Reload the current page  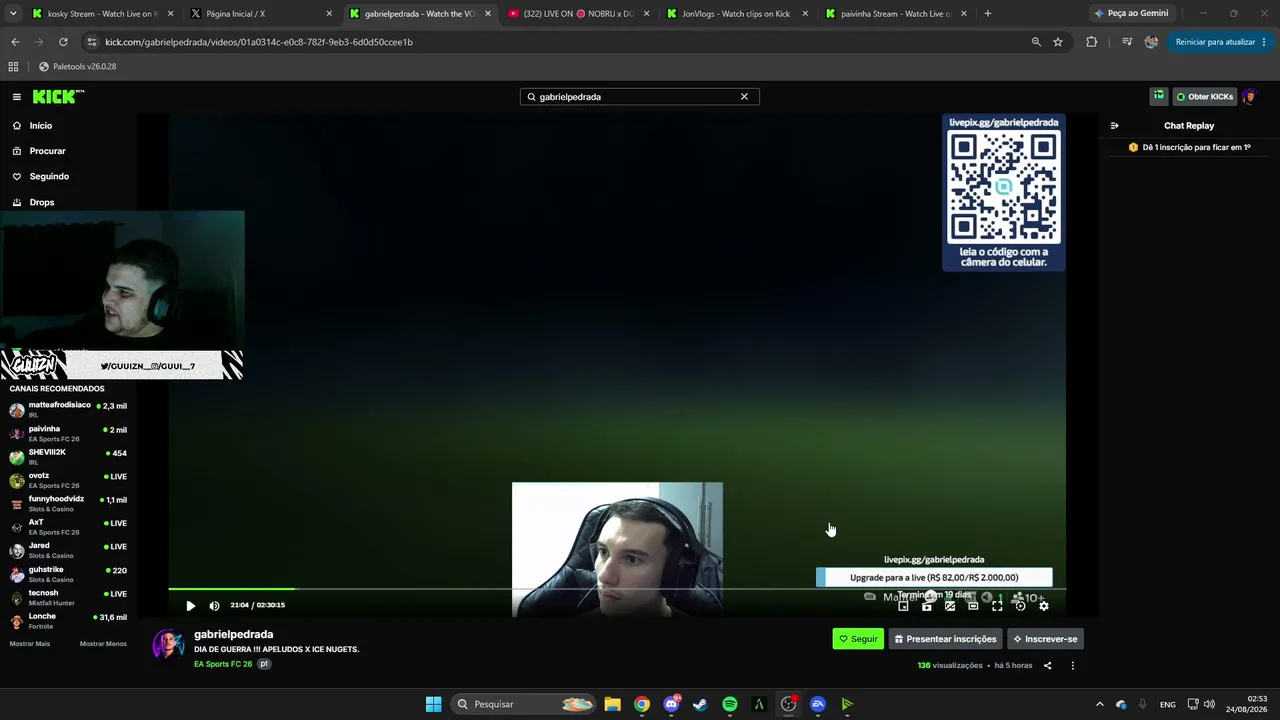[63, 42]
